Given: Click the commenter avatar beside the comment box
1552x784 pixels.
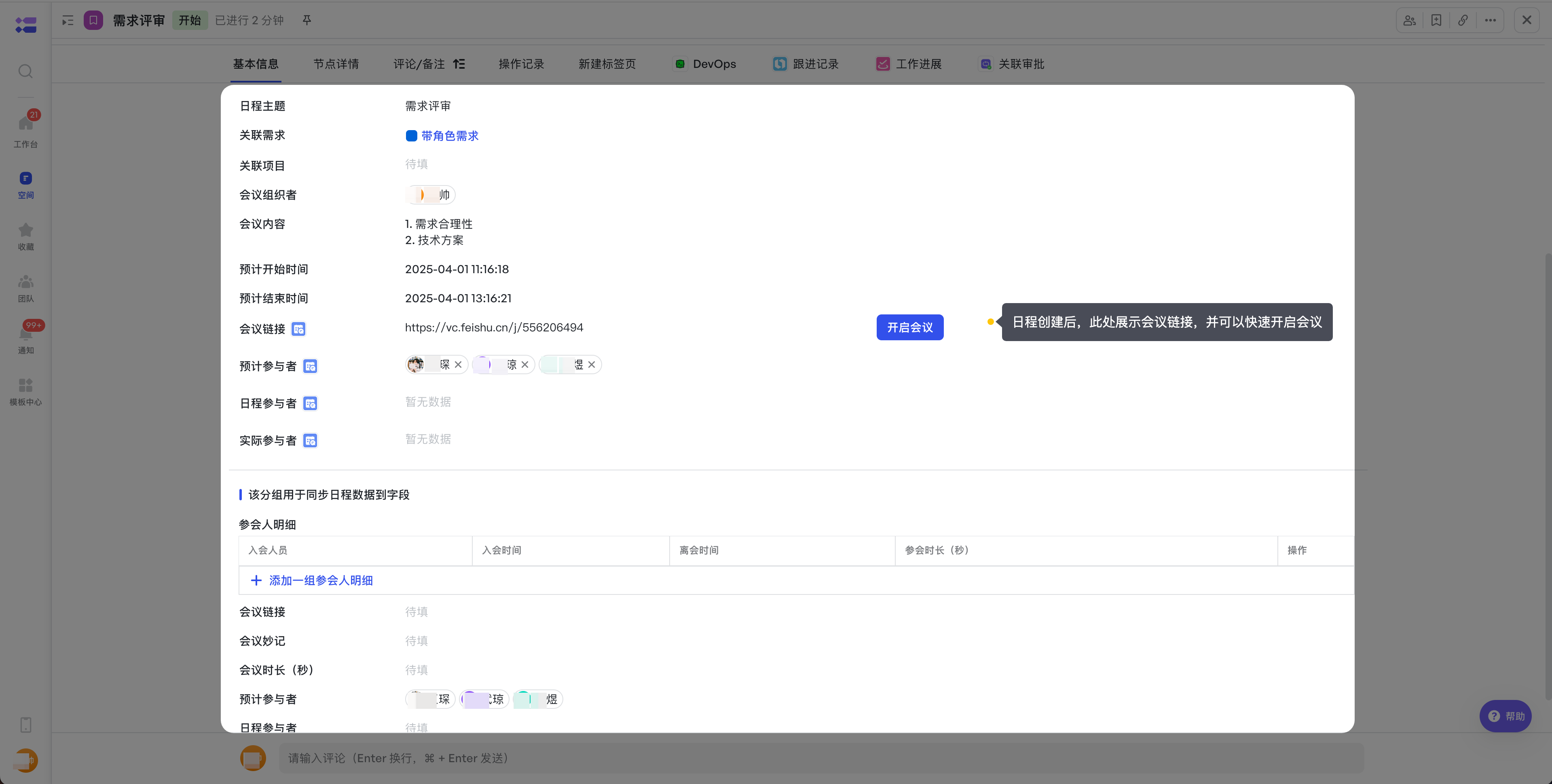Looking at the screenshot, I should click(253, 758).
